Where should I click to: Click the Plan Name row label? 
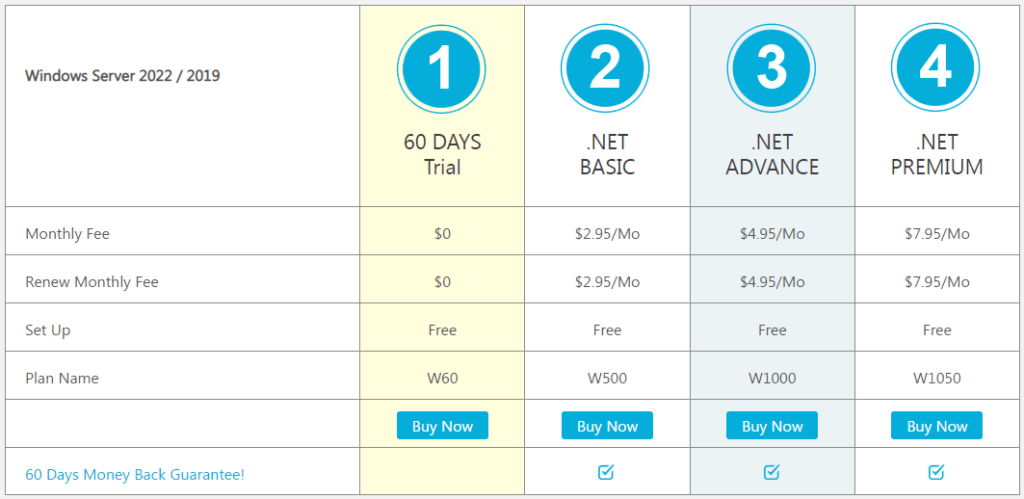click(x=62, y=378)
